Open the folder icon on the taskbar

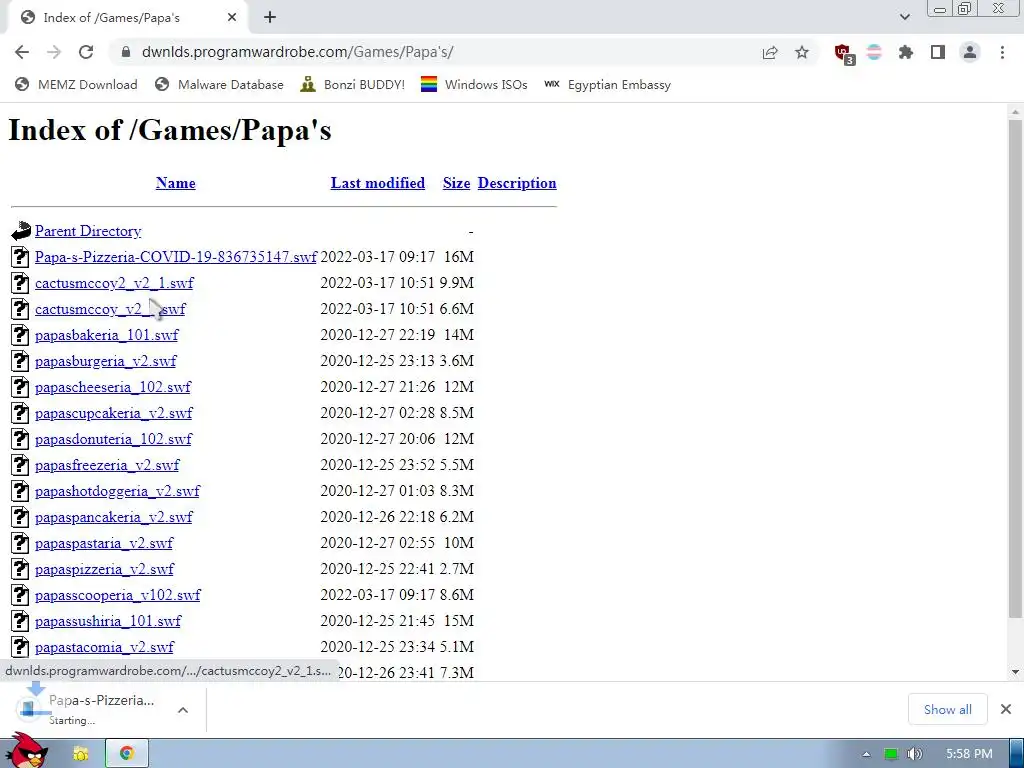click(80, 754)
